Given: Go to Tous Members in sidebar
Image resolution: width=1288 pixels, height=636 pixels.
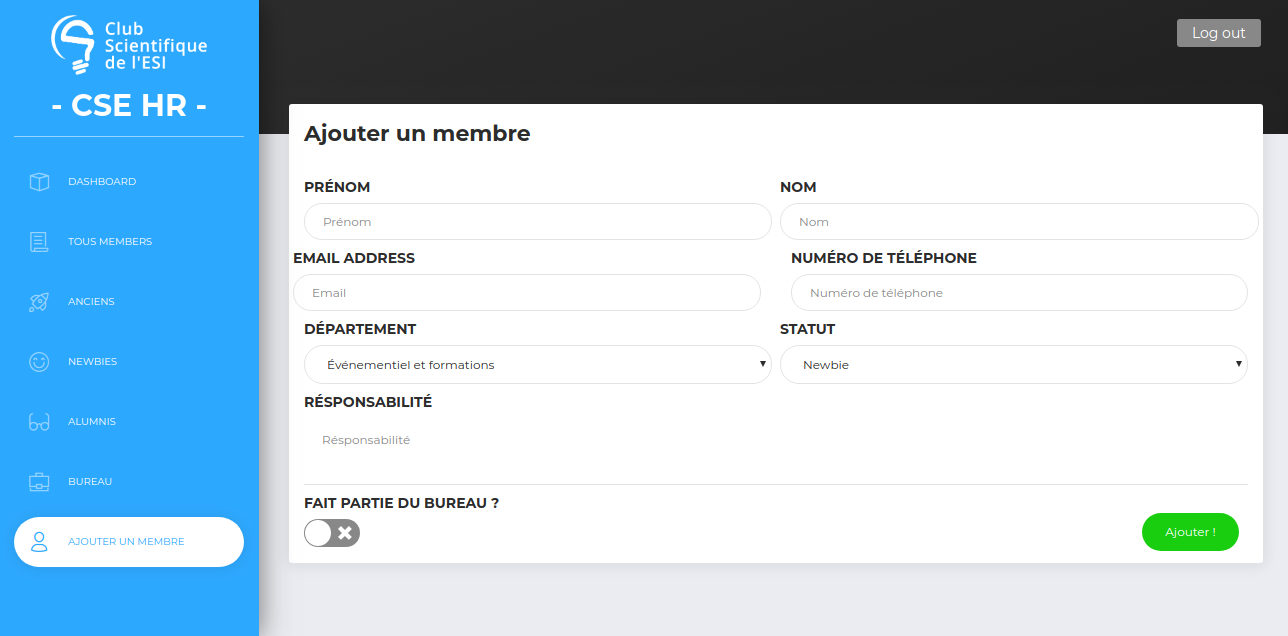Looking at the screenshot, I should (x=129, y=242).
